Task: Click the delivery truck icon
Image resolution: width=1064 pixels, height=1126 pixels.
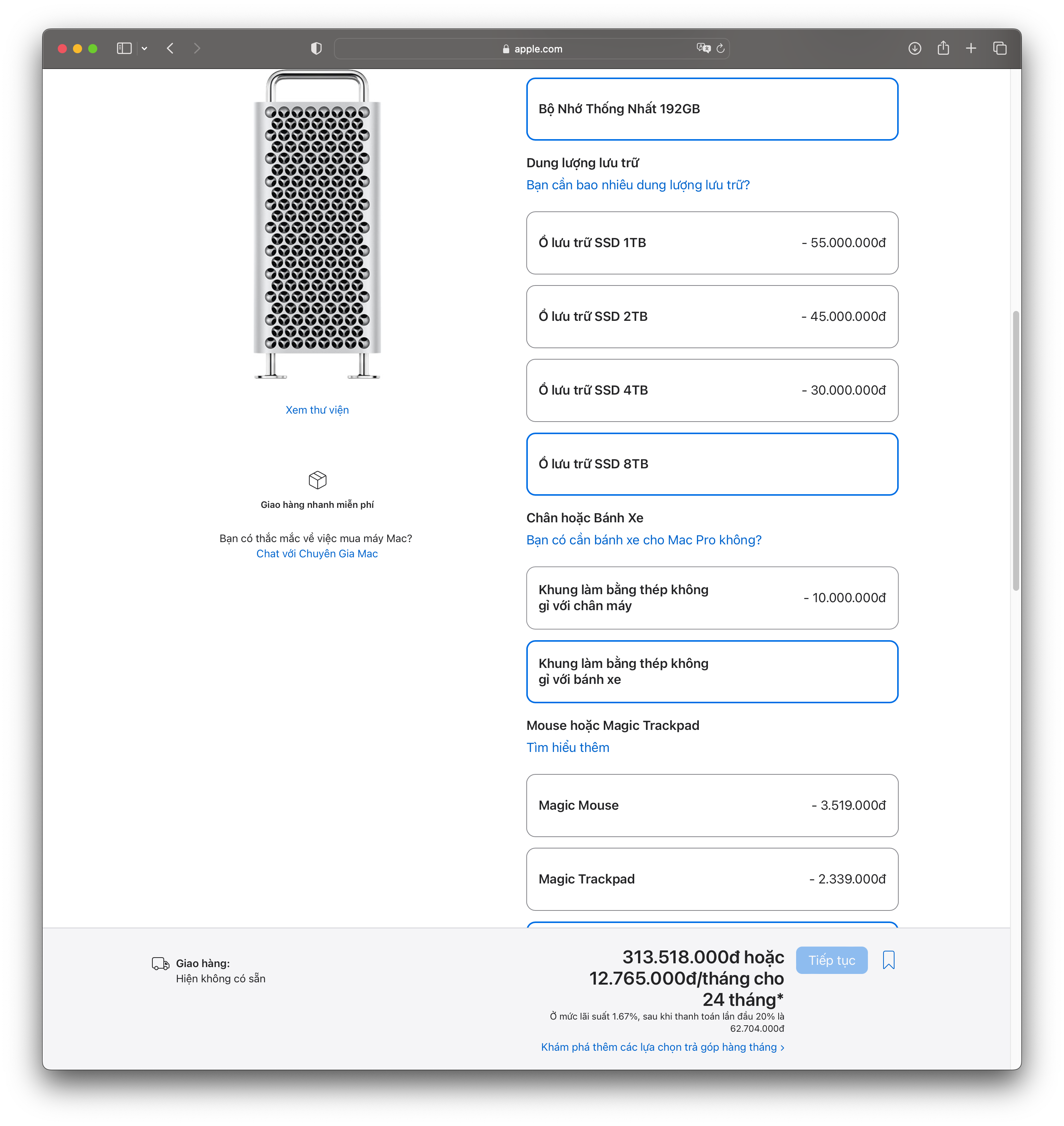Action: pyautogui.click(x=160, y=964)
